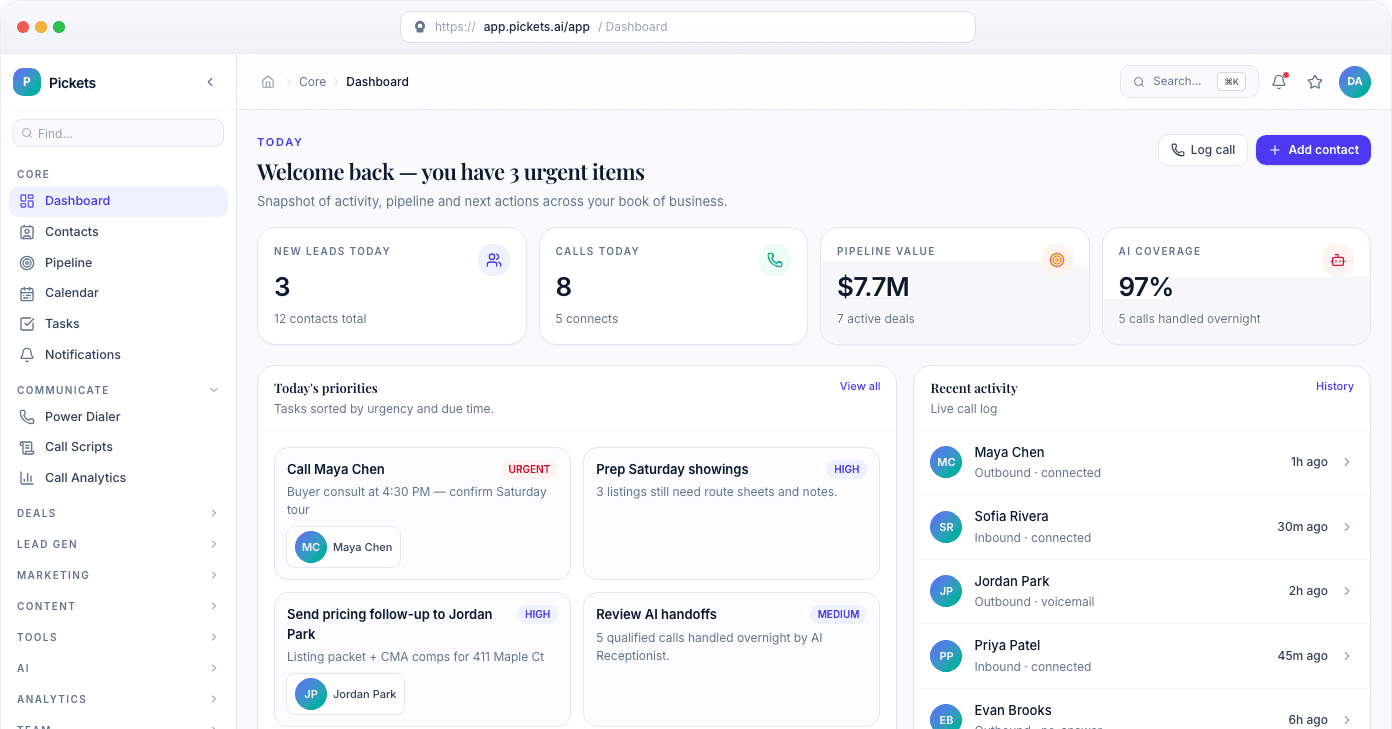Expand the Tools section

pyautogui.click(x=214, y=637)
